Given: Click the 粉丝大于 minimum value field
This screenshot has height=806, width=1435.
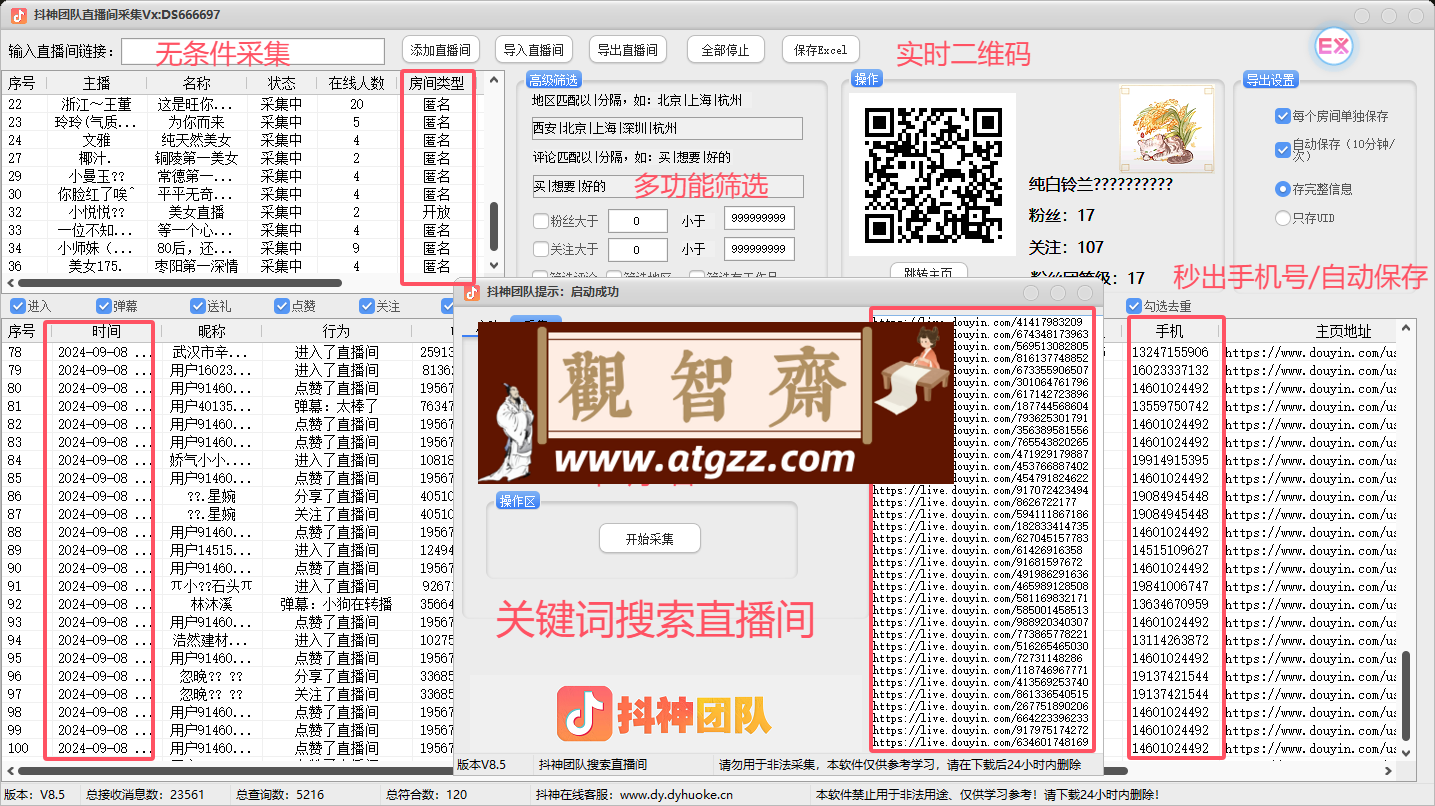Looking at the screenshot, I should point(637,221).
